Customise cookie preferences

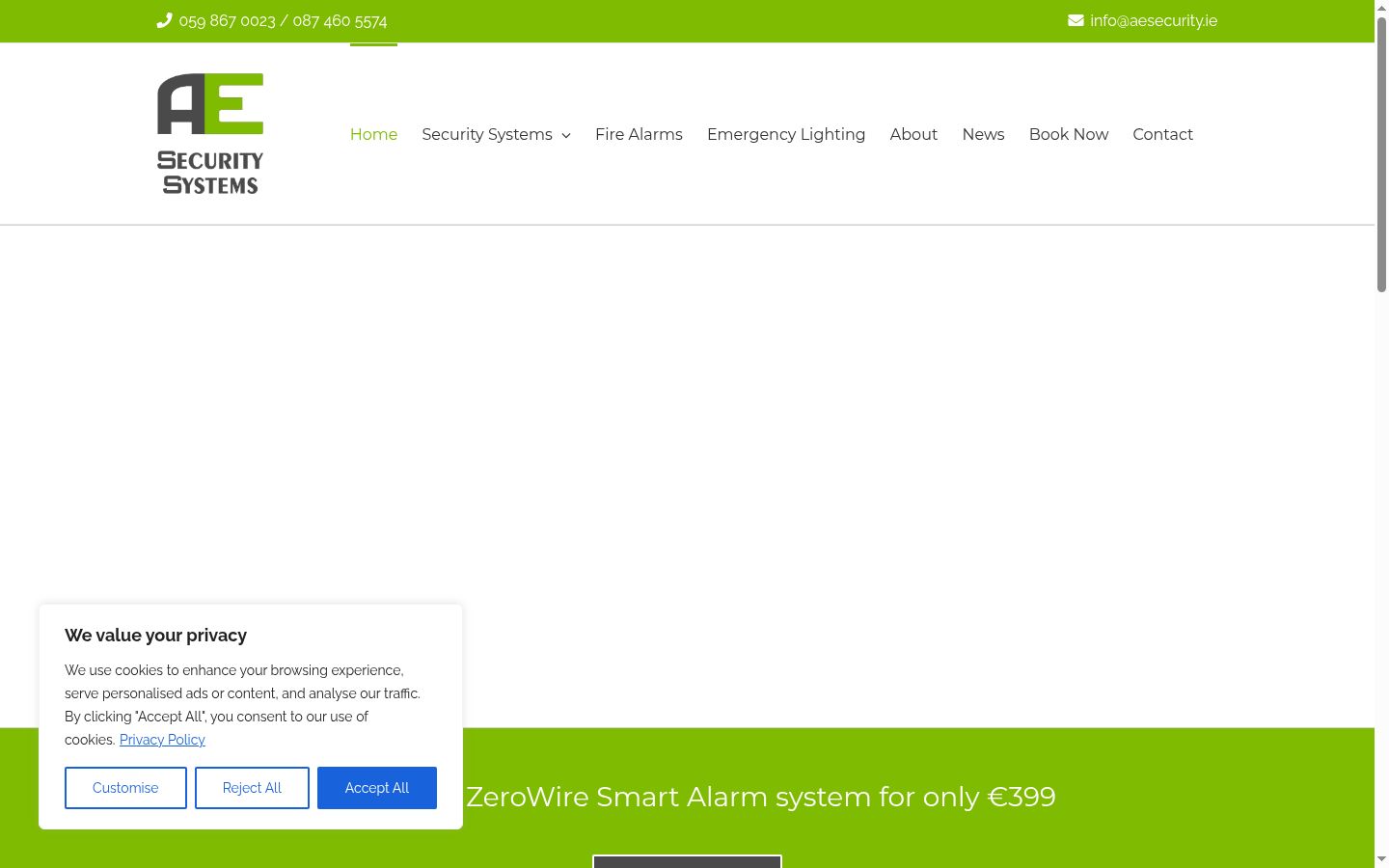(x=125, y=788)
